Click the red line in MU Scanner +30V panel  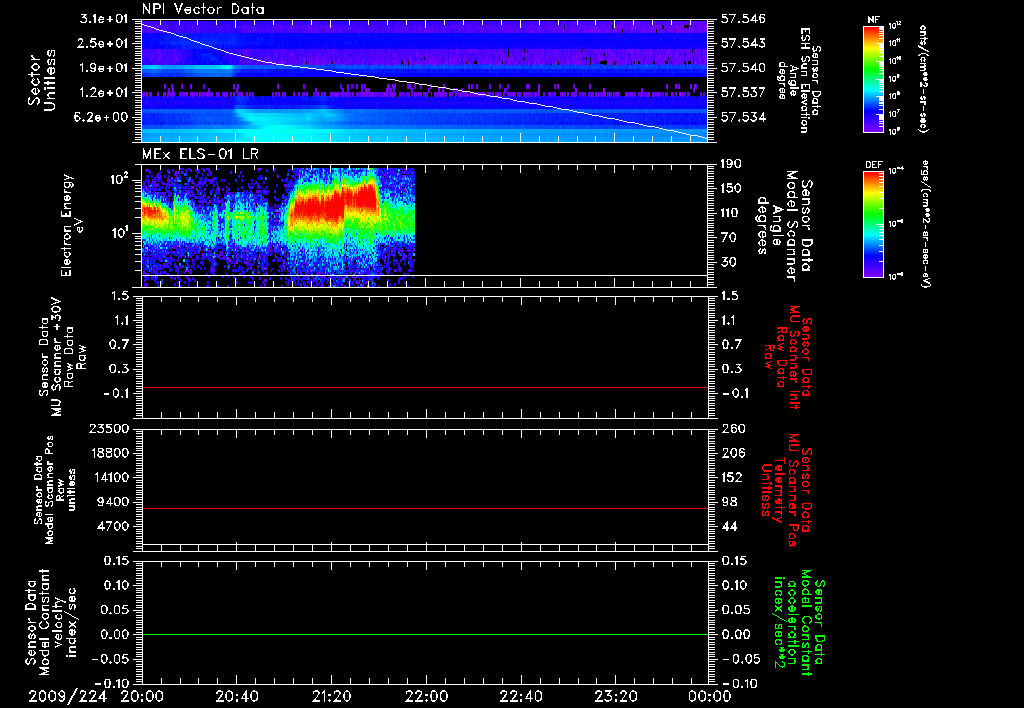click(424, 388)
